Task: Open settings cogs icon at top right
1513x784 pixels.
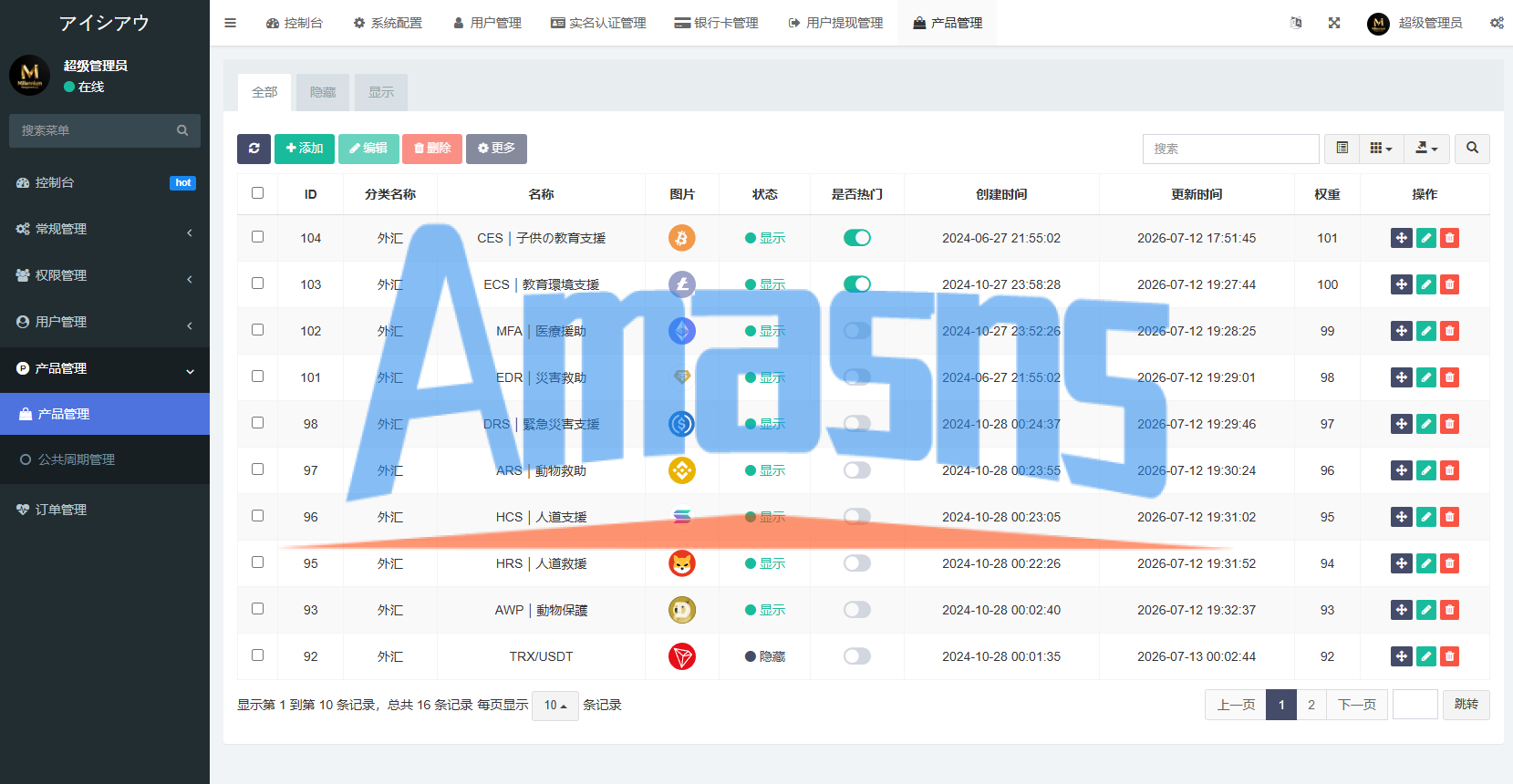Action: click(1497, 23)
